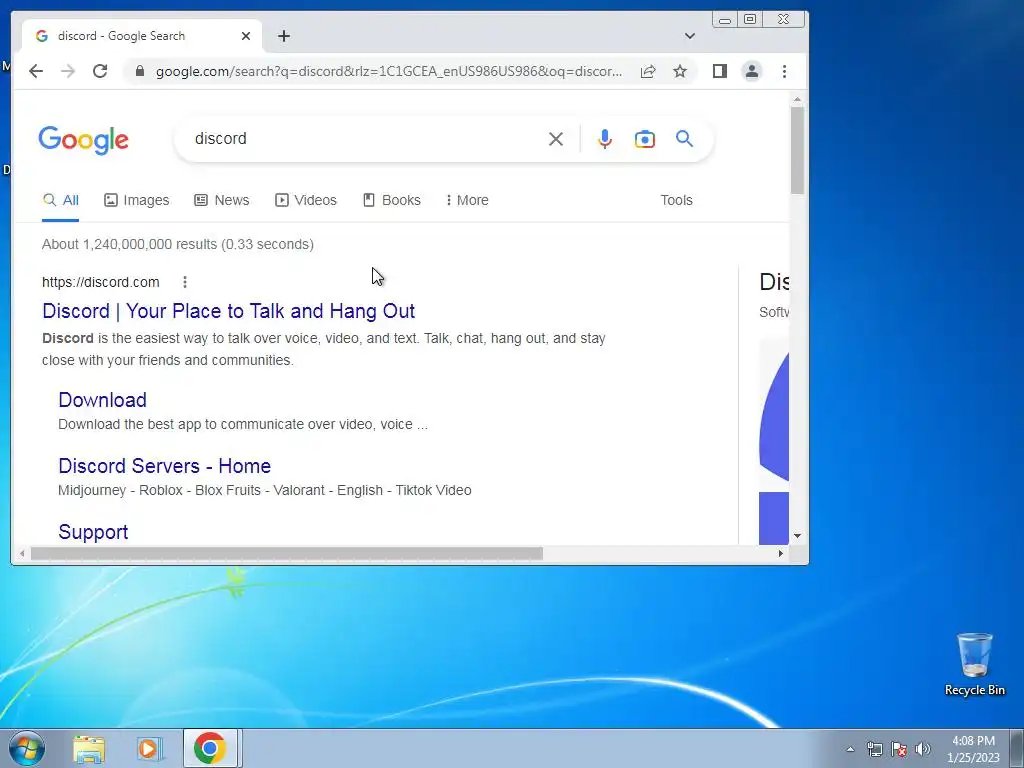The width and height of the screenshot is (1024, 768).
Task: Click the forward navigation arrow
Action: (68, 71)
